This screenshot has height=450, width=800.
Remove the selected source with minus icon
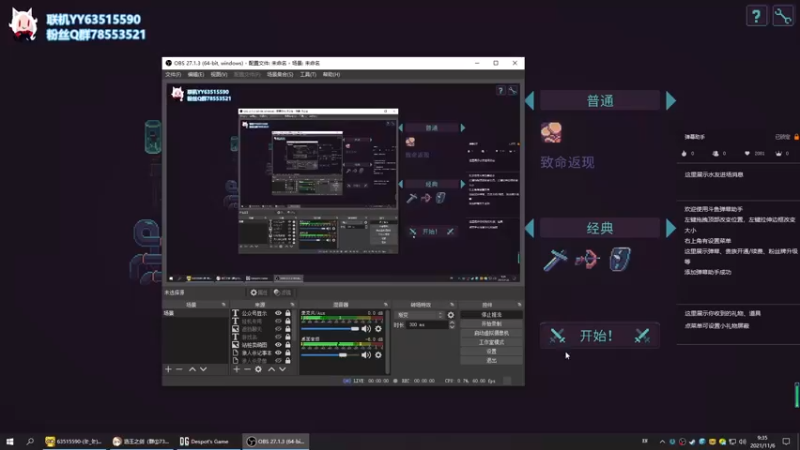coord(247,369)
